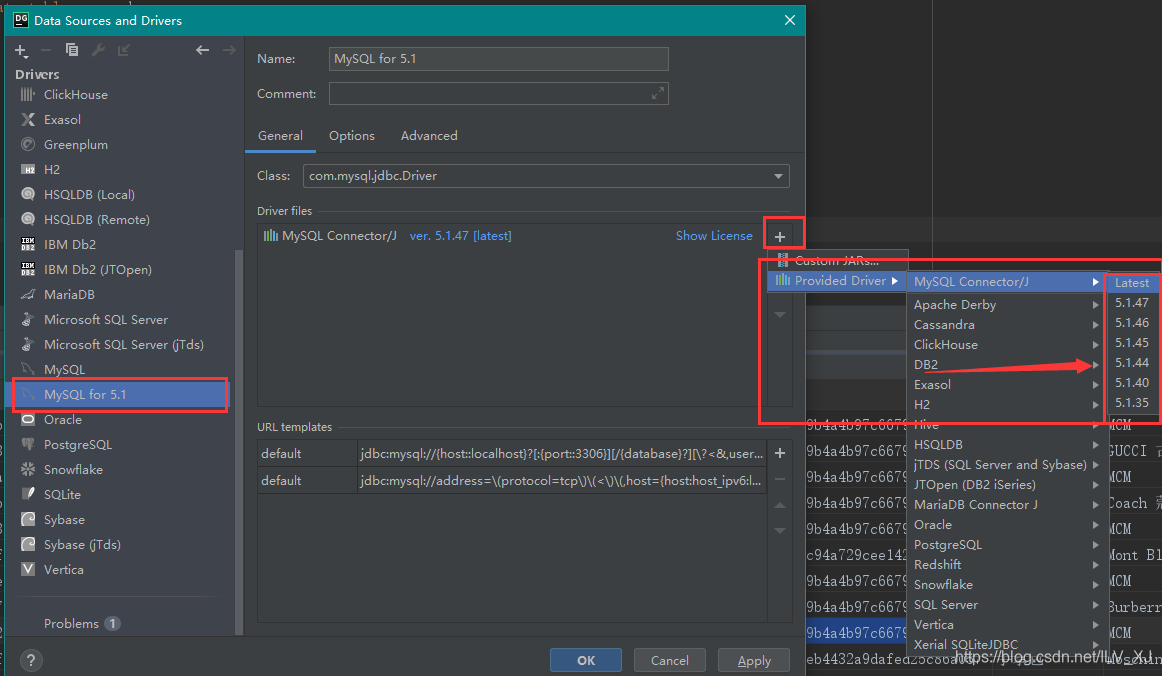1162x676 pixels.
Task: Click the duplicate driver icon
Action: pos(72,50)
